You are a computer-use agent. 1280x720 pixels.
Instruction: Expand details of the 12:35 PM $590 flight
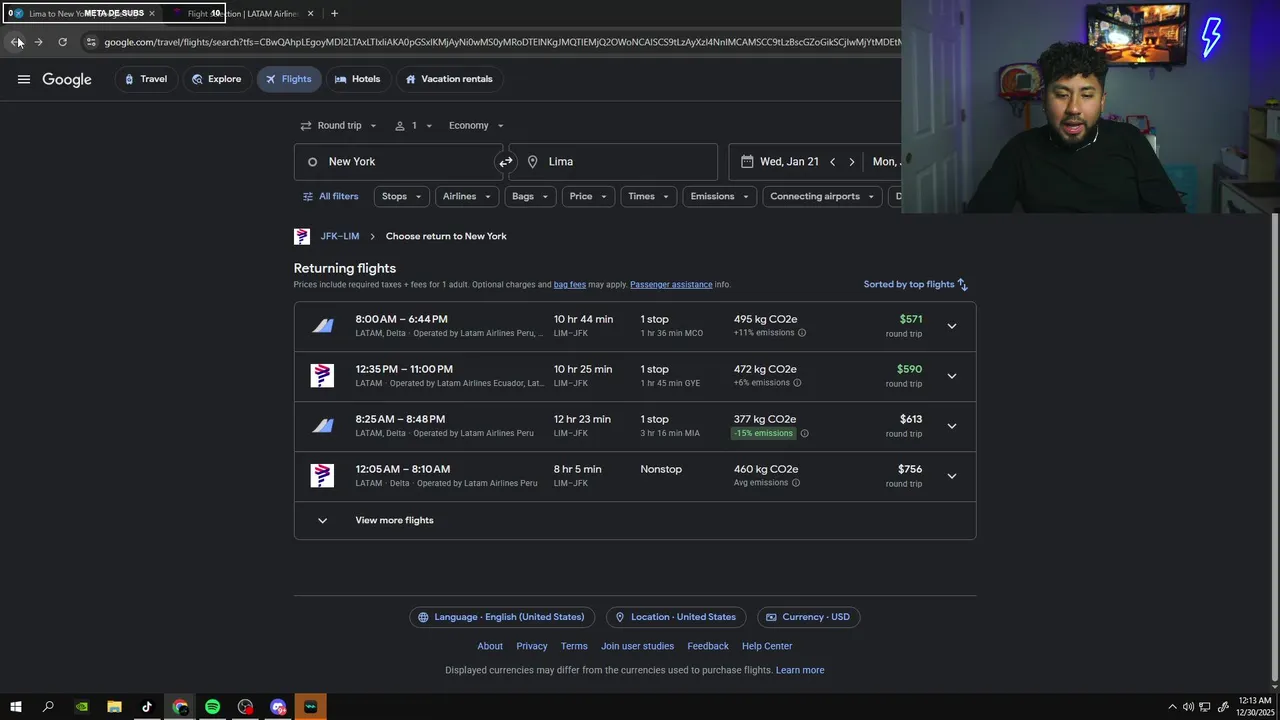952,376
